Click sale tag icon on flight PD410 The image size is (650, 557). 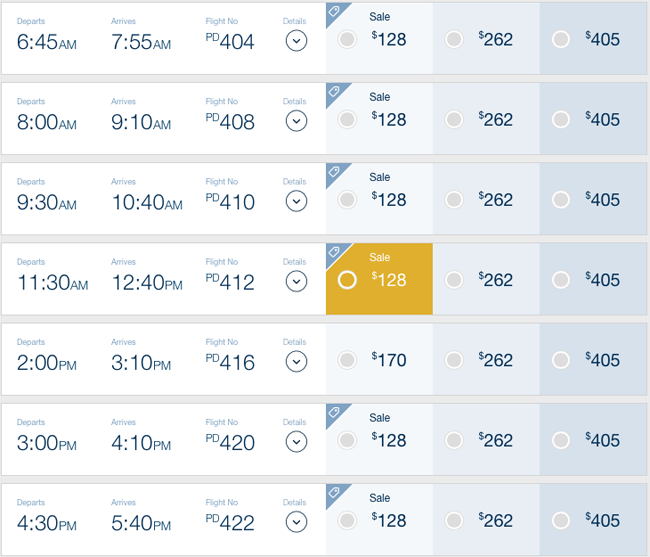point(334,171)
